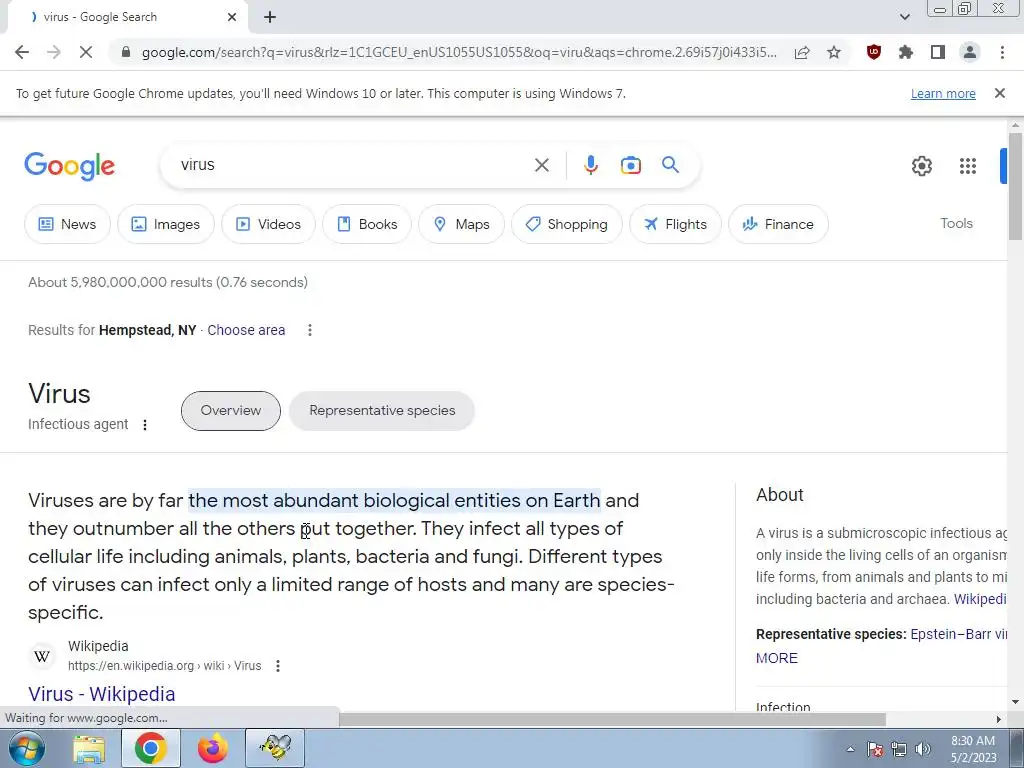1024x768 pixels.
Task: Open the tab search chevron
Action: [904, 17]
